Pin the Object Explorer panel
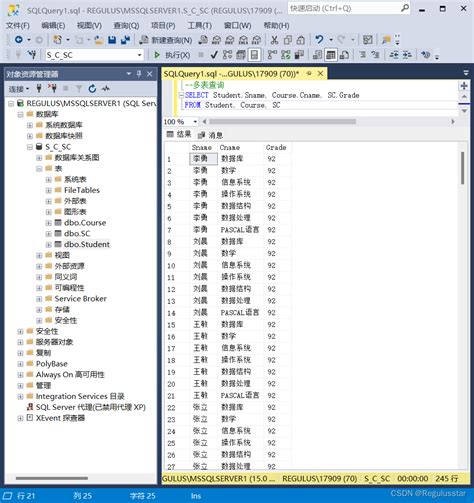474x503 pixels. [x=139, y=74]
